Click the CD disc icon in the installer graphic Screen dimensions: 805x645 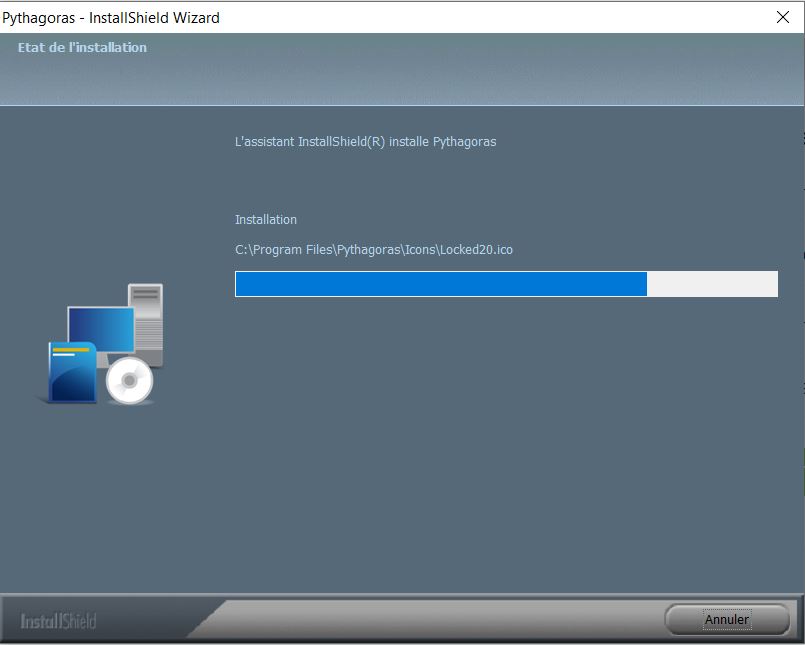129,381
